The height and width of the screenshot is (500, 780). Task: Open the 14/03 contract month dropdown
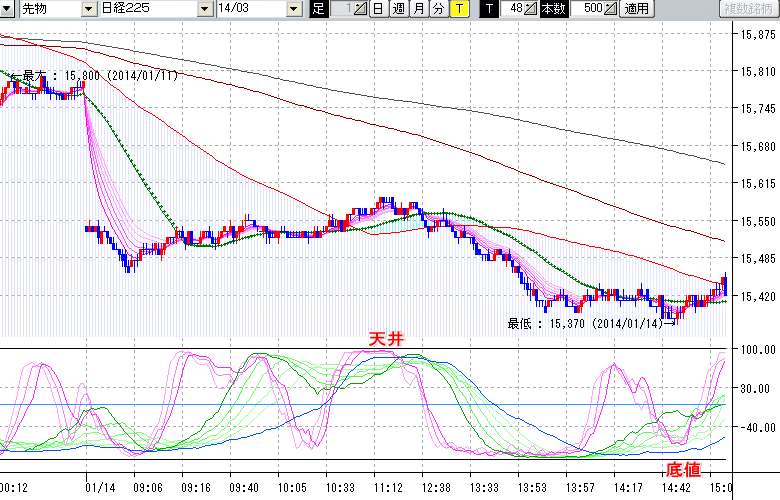(x=293, y=9)
